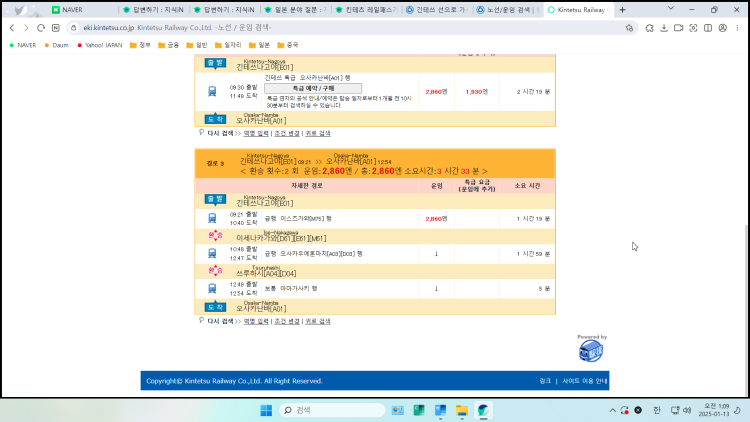Screen dimensions: 750x422
Task: Click the Powered by train logo
Action: 591,351
